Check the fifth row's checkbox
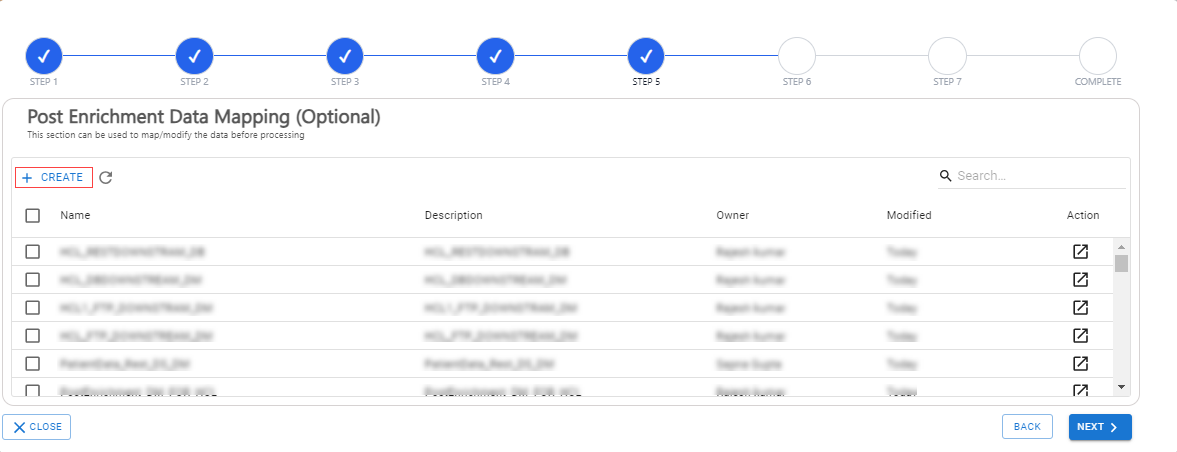 point(32,363)
